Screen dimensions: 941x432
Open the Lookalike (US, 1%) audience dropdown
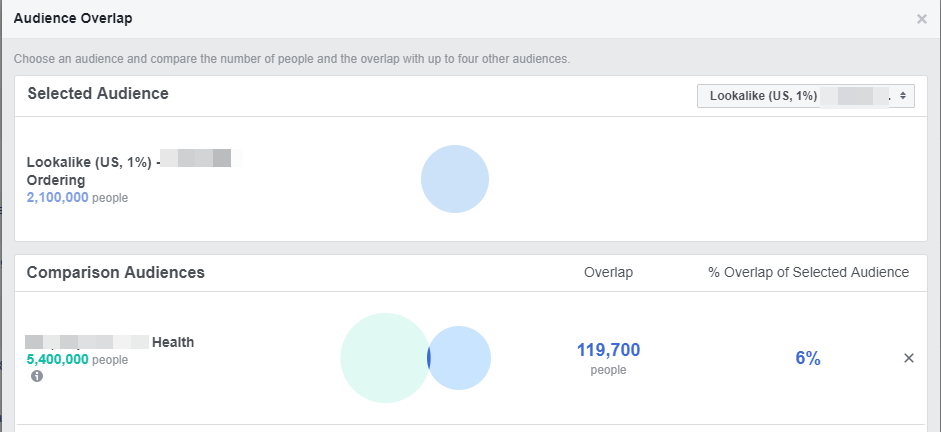tap(805, 96)
